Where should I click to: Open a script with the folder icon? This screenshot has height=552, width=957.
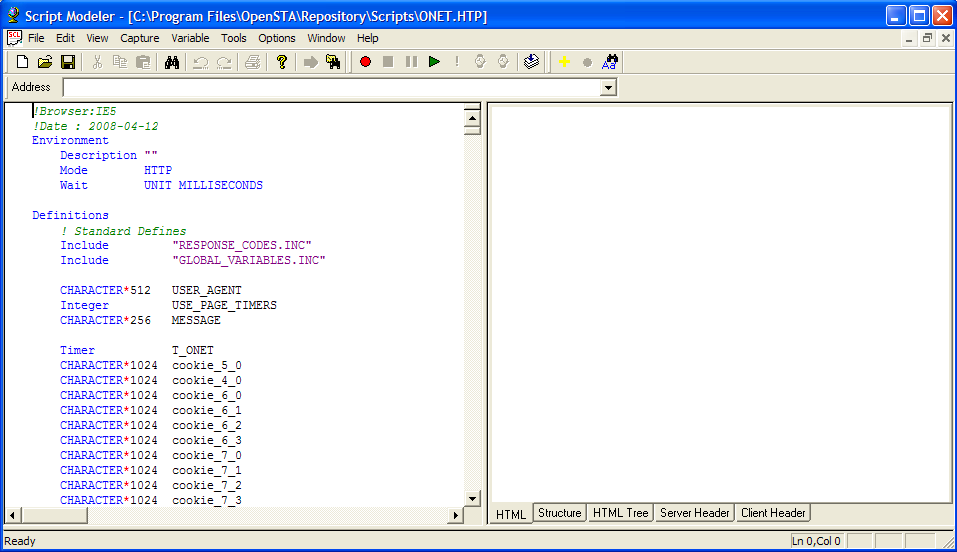[x=45, y=62]
